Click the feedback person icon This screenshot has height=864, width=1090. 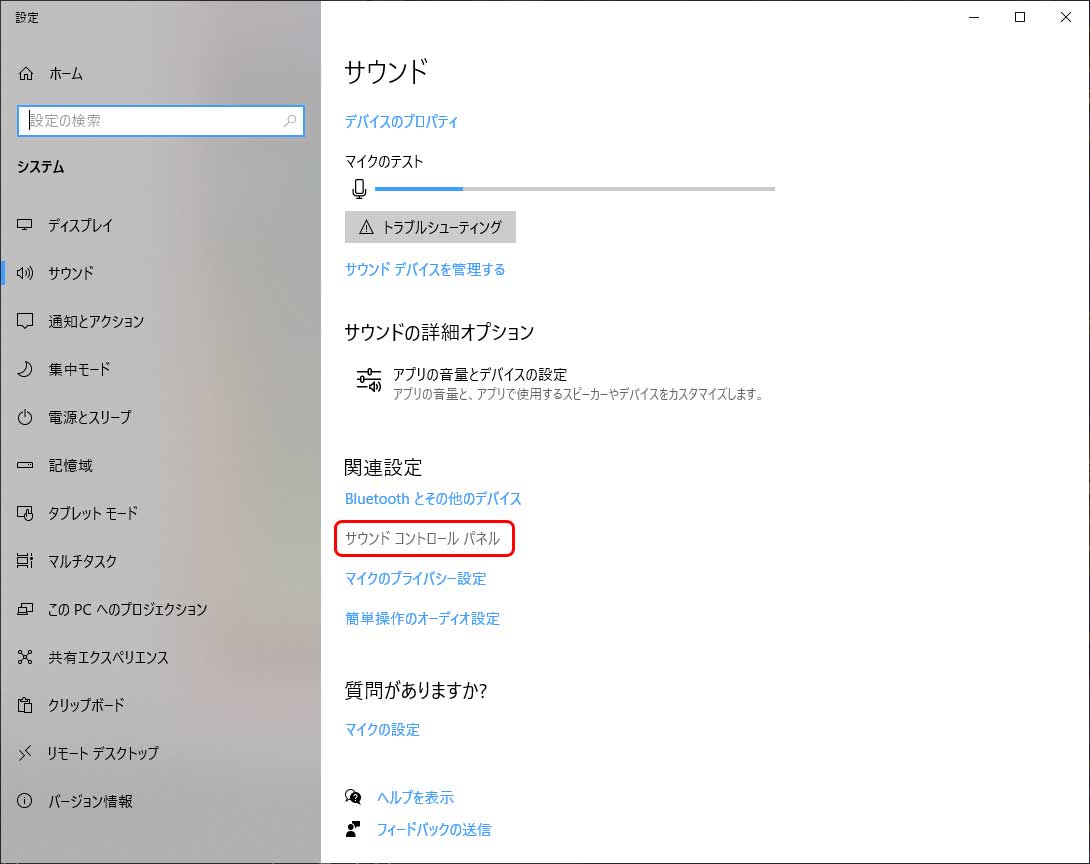[x=353, y=829]
